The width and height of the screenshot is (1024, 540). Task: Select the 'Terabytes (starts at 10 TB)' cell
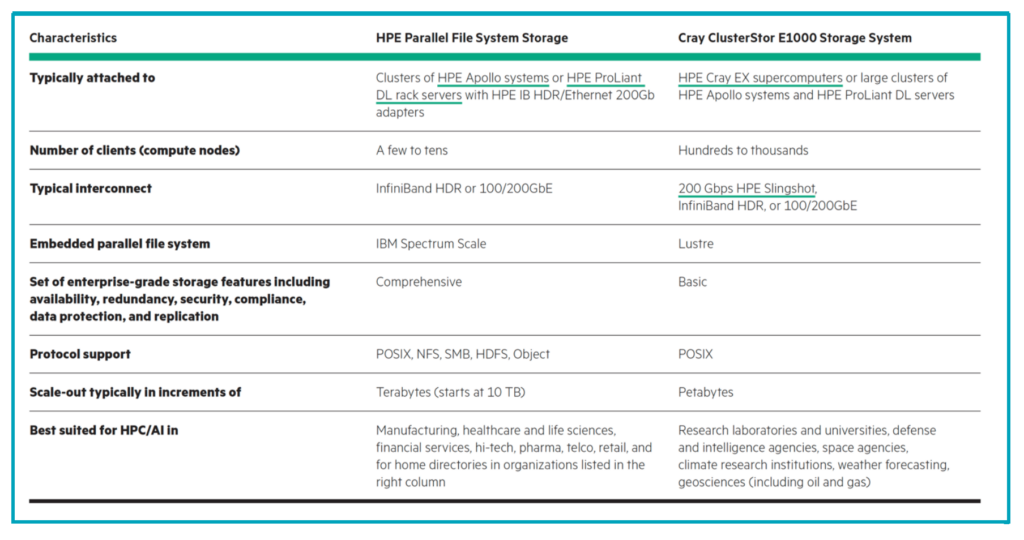(451, 392)
